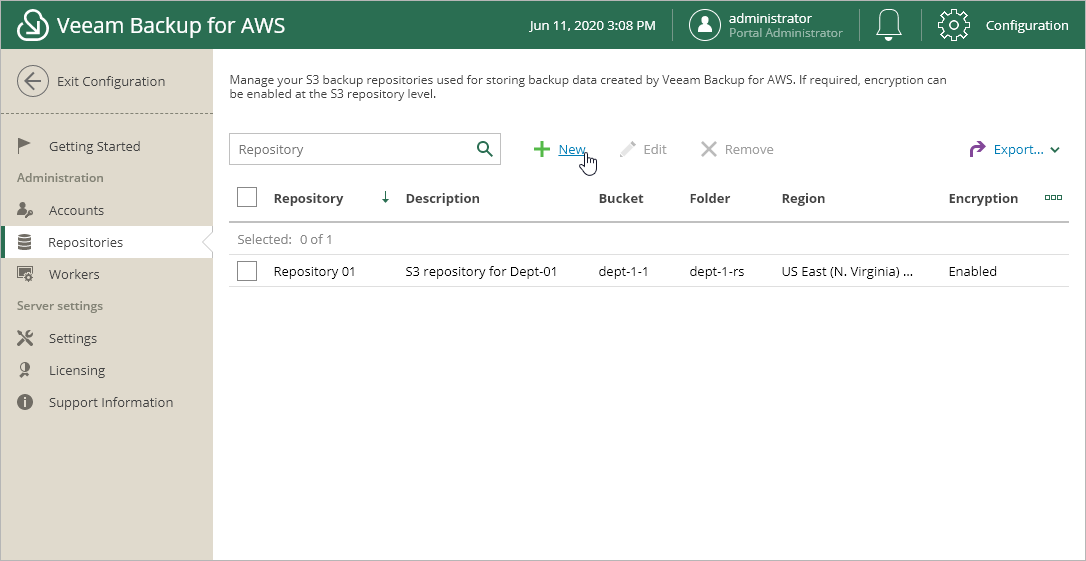Click the 'US East (N. Virginia)' region cell

847,271
